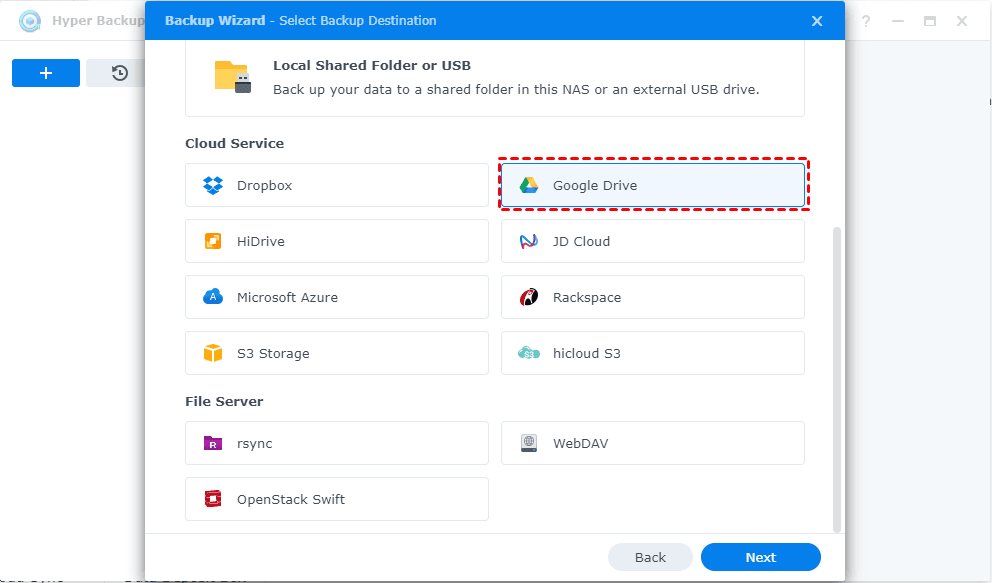The height and width of the screenshot is (583, 992).
Task: Close the Backup Wizard dialog
Action: [817, 21]
